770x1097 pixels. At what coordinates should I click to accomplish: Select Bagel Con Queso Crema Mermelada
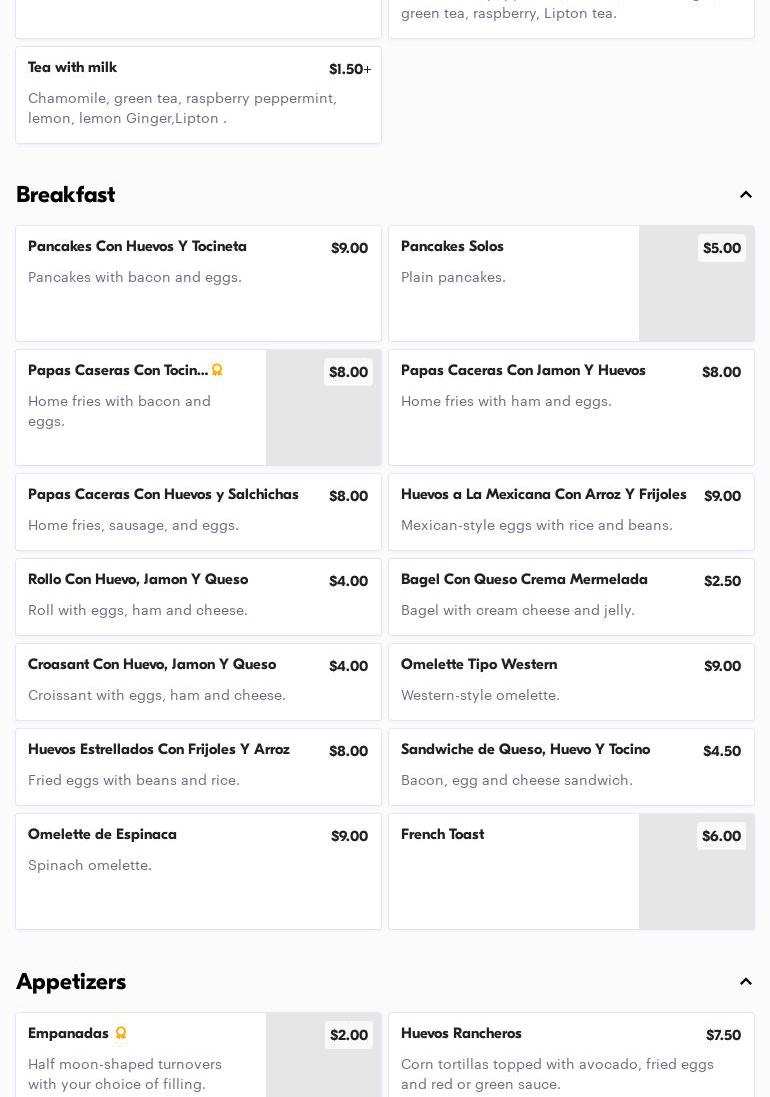click(x=571, y=597)
